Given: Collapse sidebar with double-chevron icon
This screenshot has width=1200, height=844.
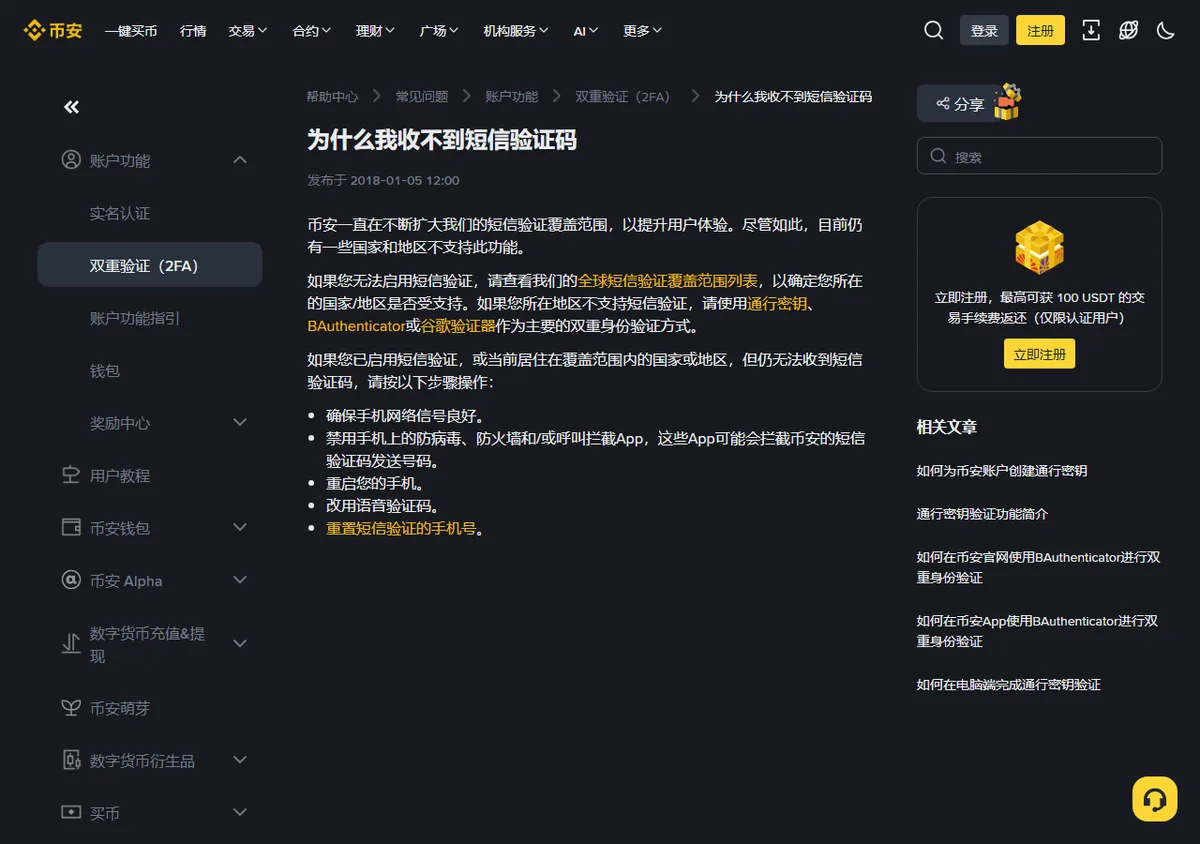Looking at the screenshot, I should [x=71, y=107].
